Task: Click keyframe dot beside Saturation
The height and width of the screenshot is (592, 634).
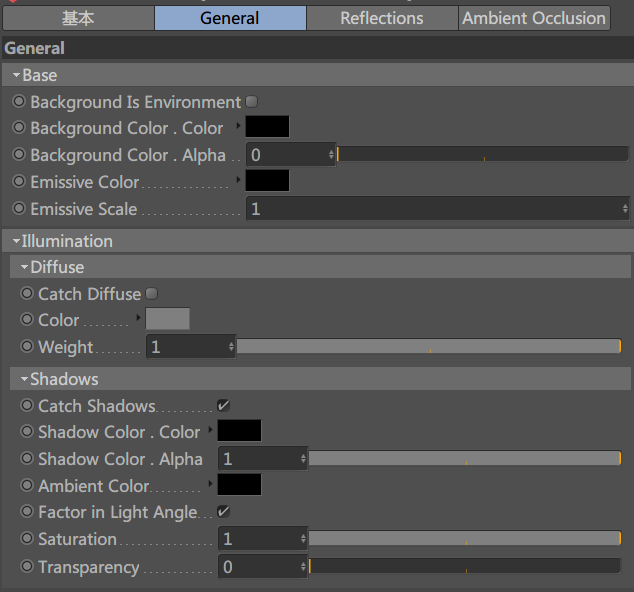Action: point(27,539)
